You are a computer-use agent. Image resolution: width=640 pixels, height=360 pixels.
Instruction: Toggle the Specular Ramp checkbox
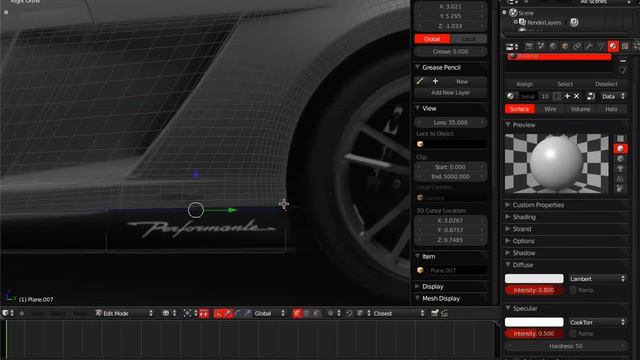pos(573,333)
